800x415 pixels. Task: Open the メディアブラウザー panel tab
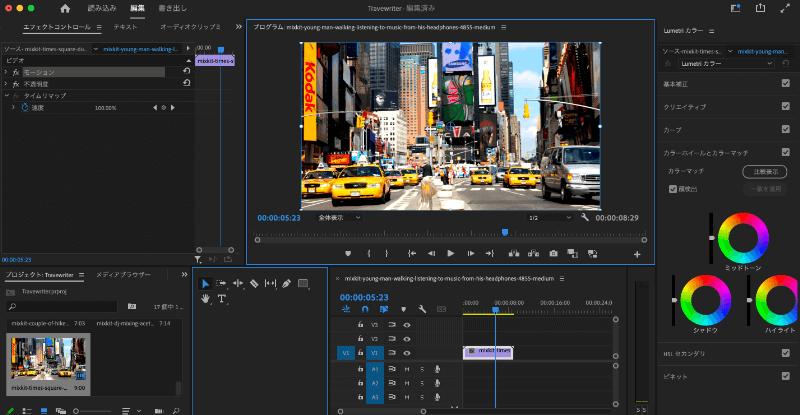coord(123,273)
